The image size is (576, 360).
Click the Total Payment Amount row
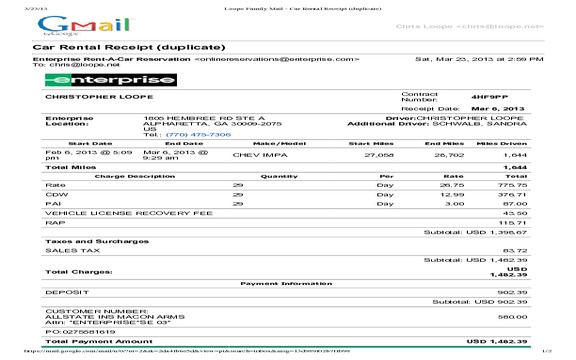[286, 342]
